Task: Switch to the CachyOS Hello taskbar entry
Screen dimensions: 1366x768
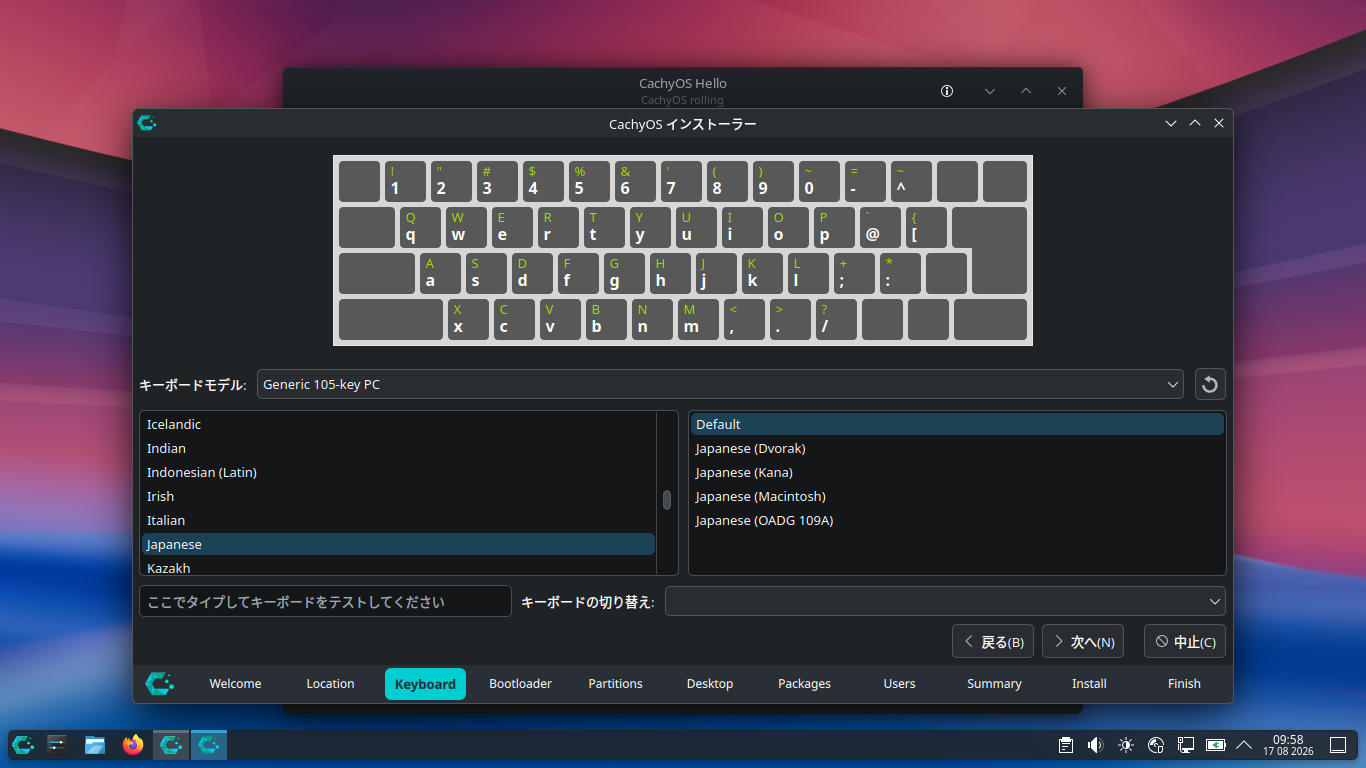Action: (171, 744)
